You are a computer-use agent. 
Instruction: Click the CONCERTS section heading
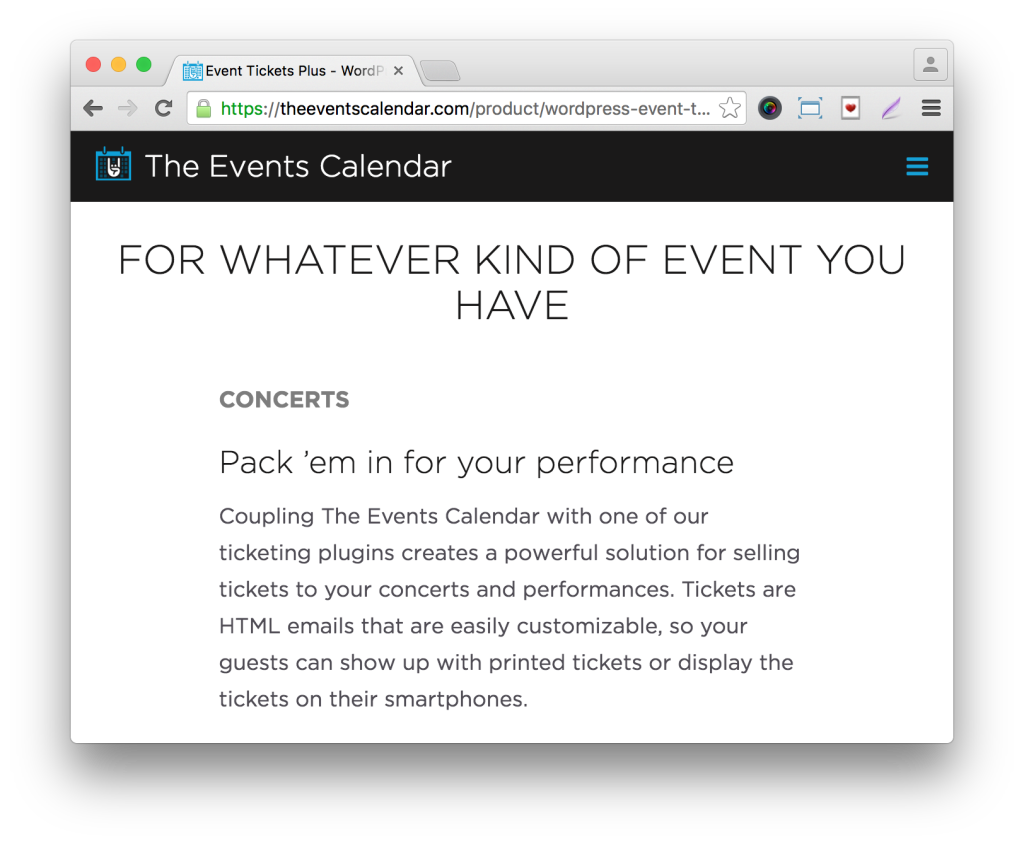click(284, 399)
